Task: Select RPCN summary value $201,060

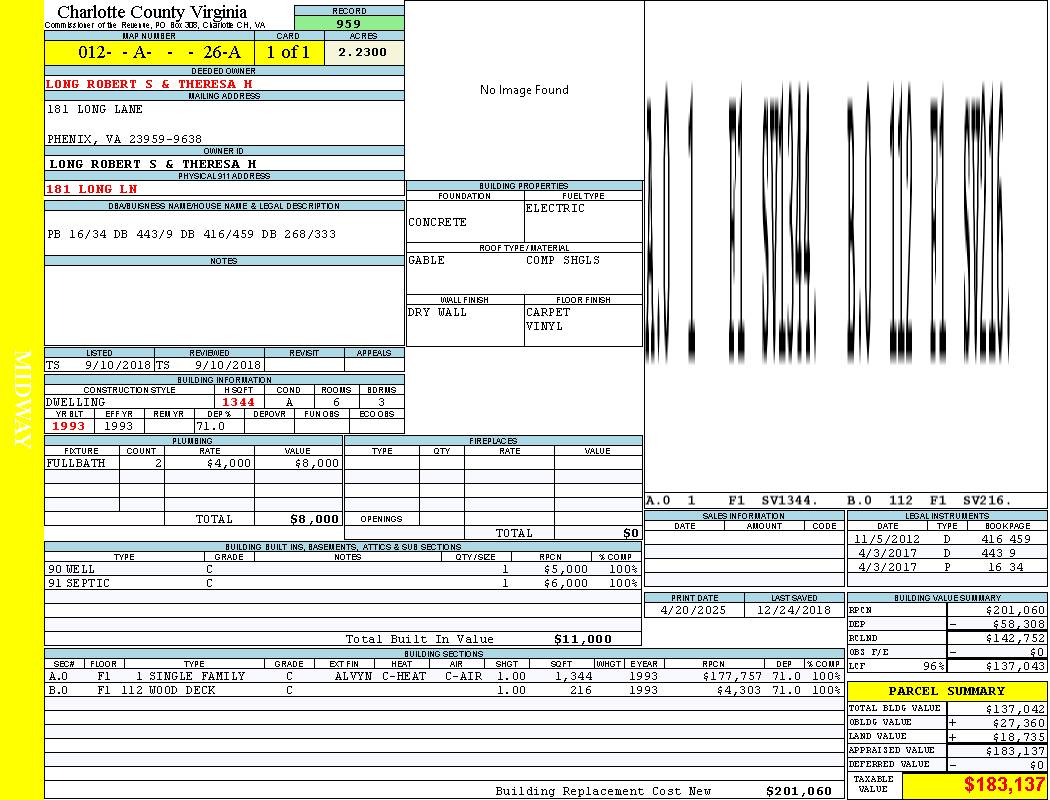Action: [1015, 611]
